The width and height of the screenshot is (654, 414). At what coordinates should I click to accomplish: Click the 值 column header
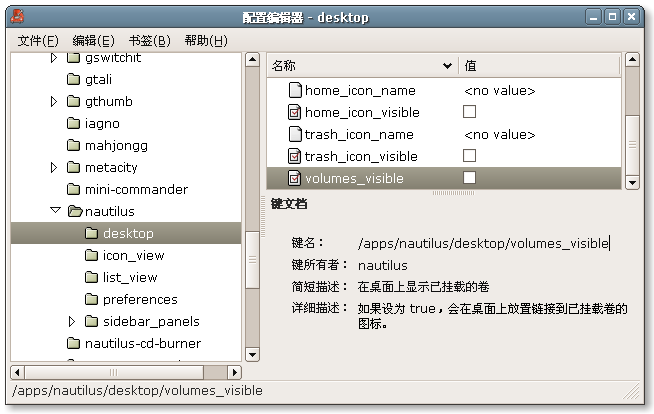pos(540,66)
